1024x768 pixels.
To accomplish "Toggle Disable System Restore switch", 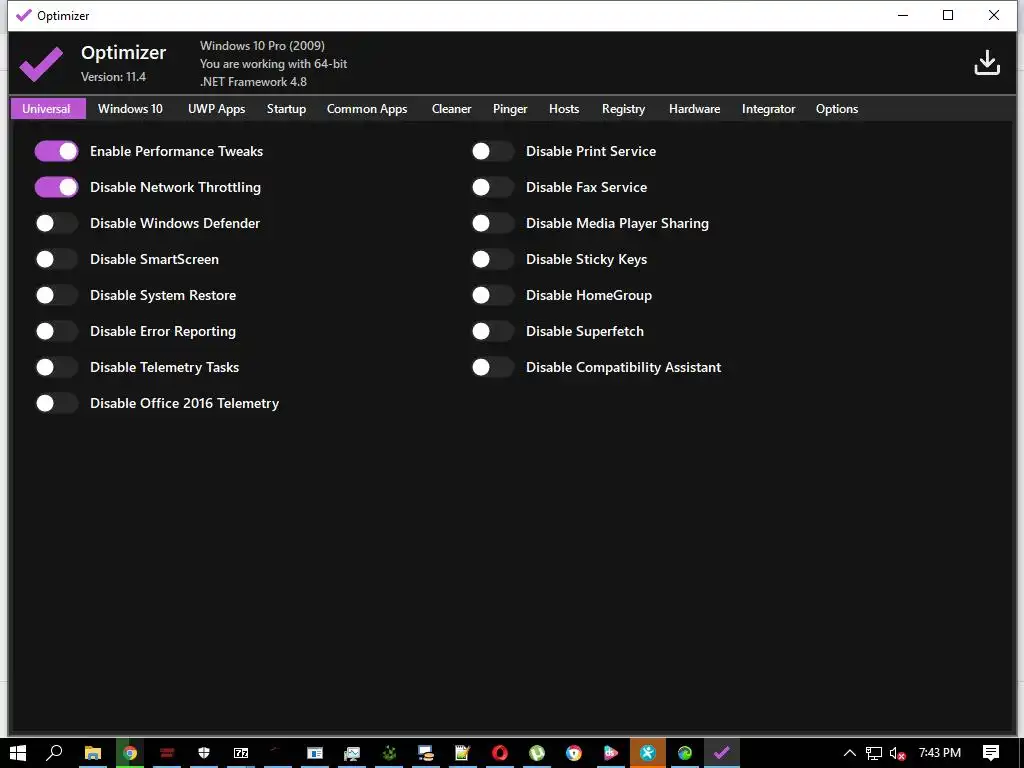I will pos(57,295).
